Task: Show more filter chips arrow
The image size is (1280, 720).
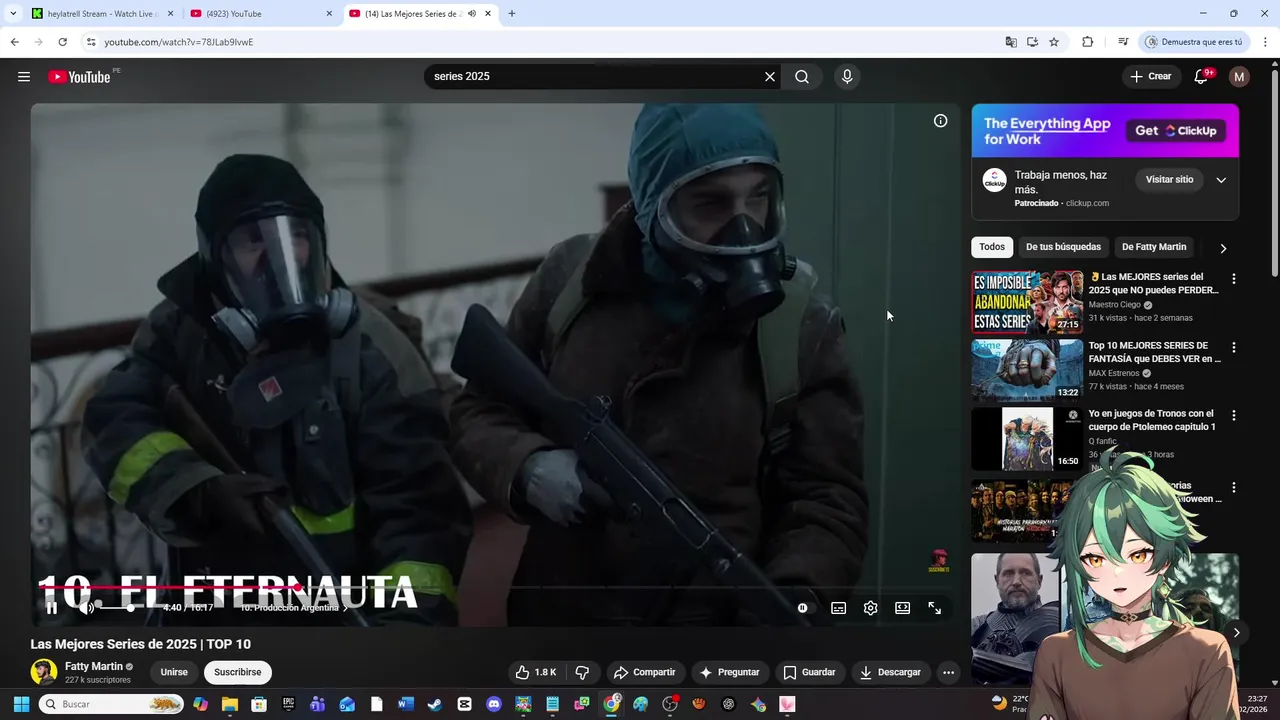Action: 1223,248
